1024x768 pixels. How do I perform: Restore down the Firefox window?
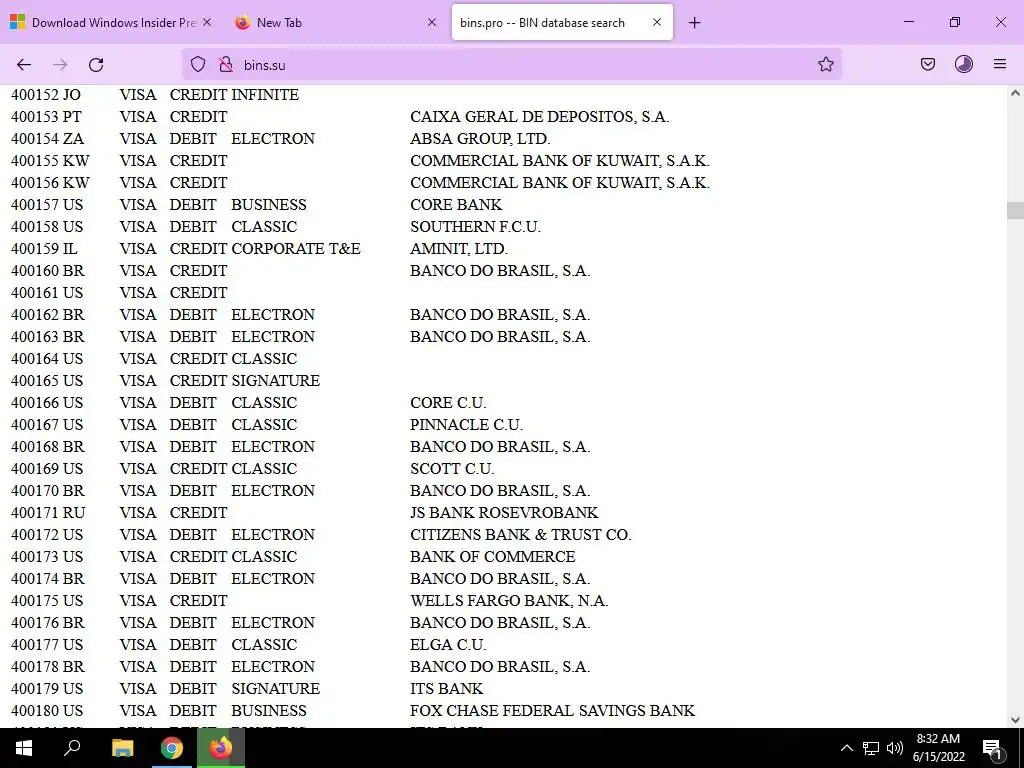click(x=955, y=22)
